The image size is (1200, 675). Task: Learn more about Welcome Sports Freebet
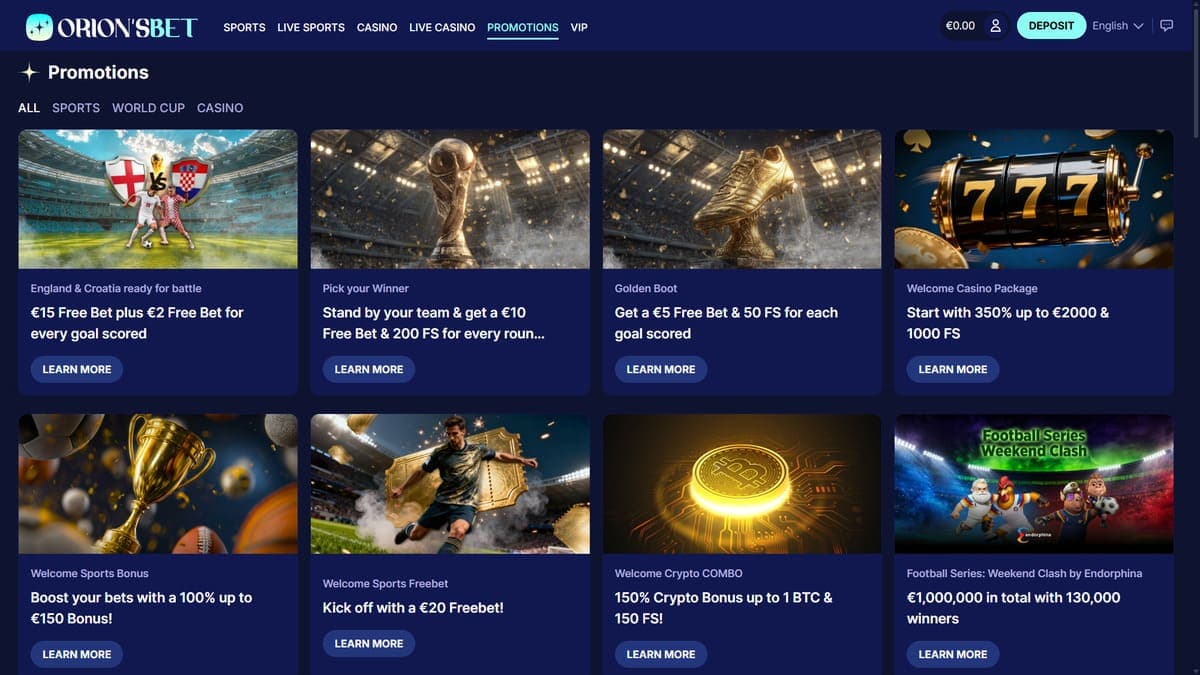coord(369,643)
